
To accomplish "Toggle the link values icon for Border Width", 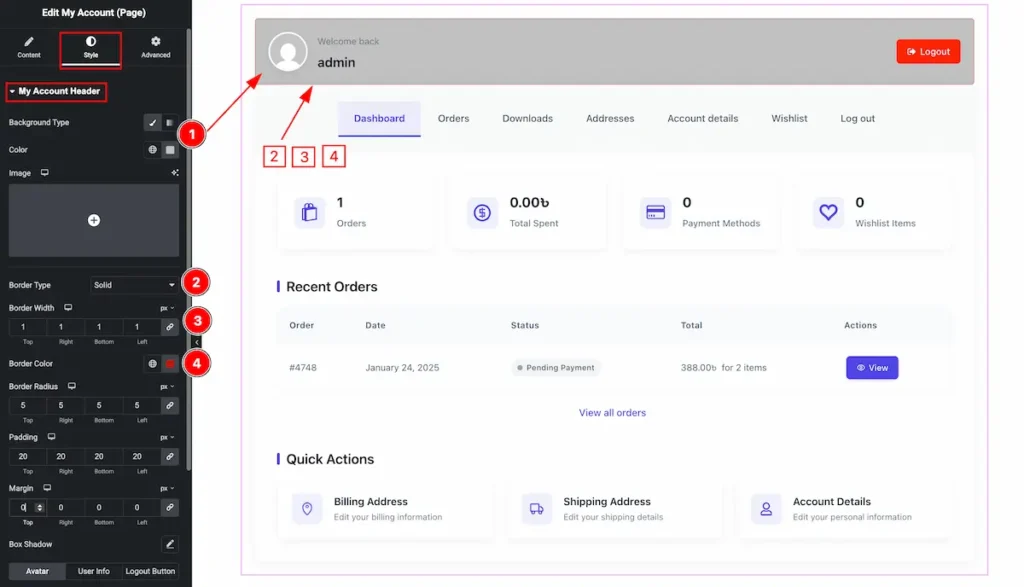I will pyautogui.click(x=170, y=327).
